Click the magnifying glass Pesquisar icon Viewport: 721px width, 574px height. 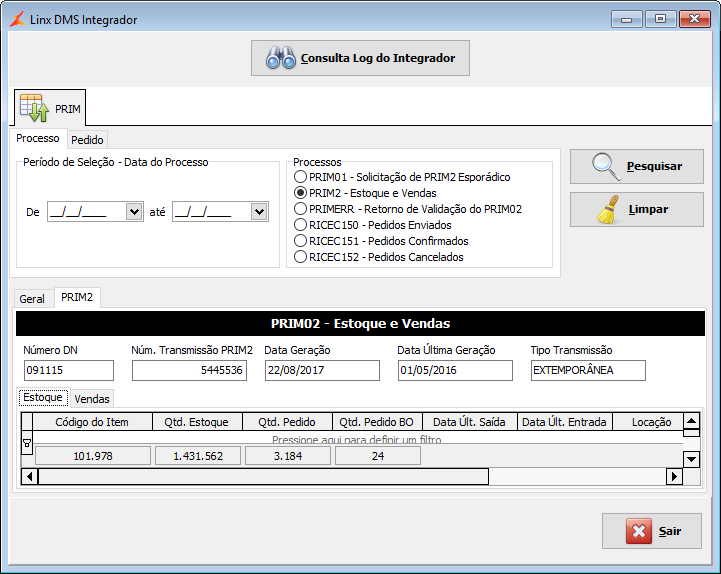[607, 166]
